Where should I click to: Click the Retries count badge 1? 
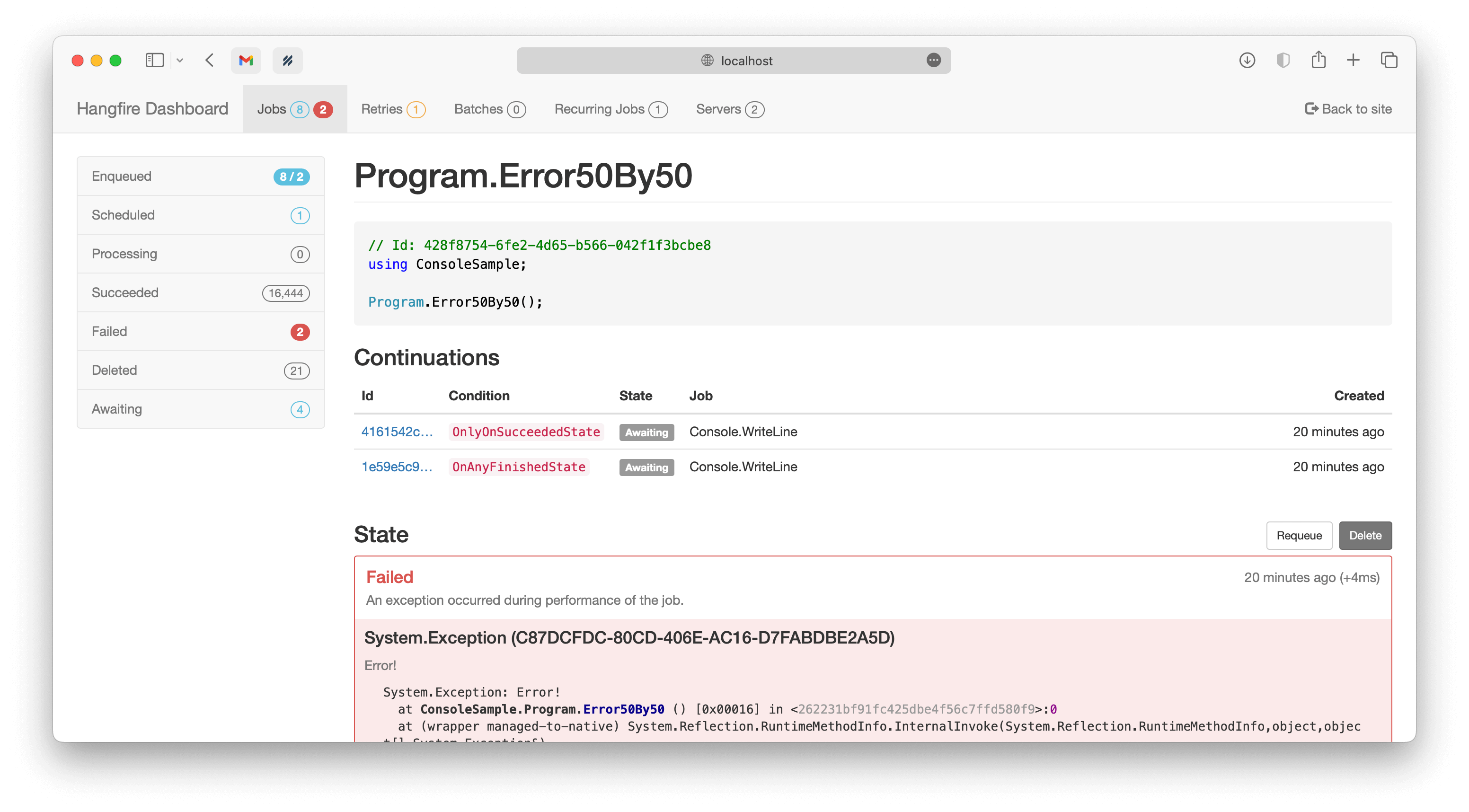[416, 109]
